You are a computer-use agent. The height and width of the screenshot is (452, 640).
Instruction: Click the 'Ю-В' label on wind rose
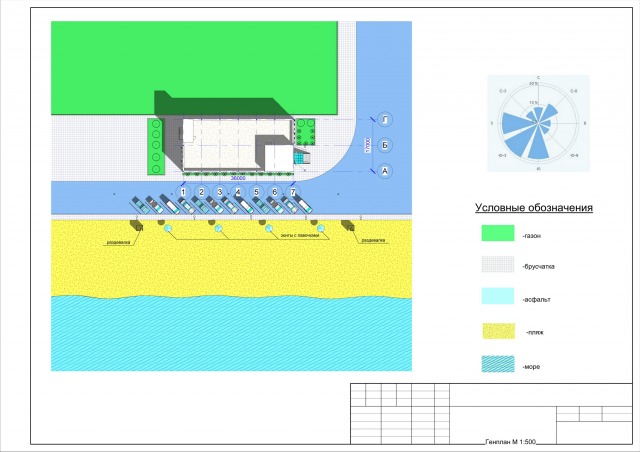(x=574, y=156)
